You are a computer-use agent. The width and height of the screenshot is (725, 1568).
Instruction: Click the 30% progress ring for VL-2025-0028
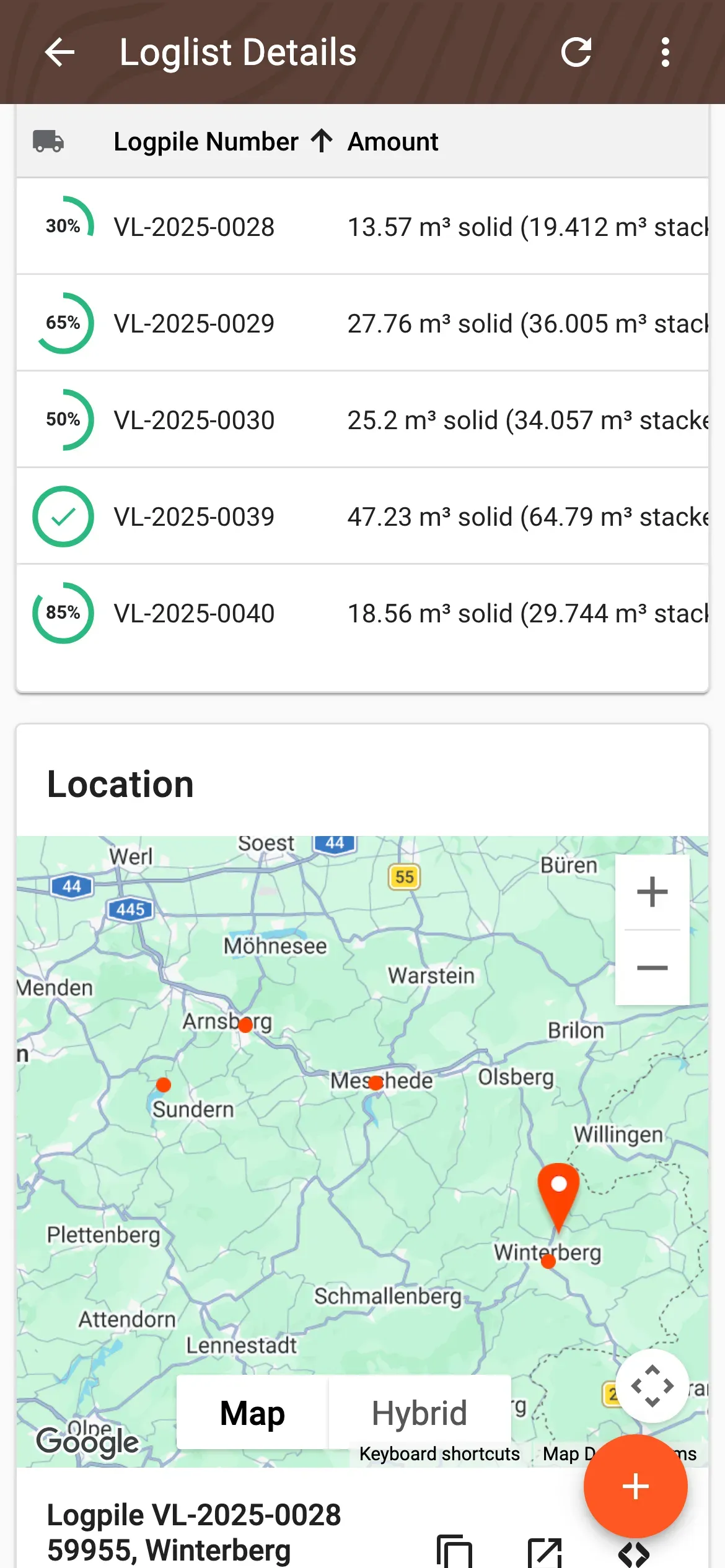63,226
